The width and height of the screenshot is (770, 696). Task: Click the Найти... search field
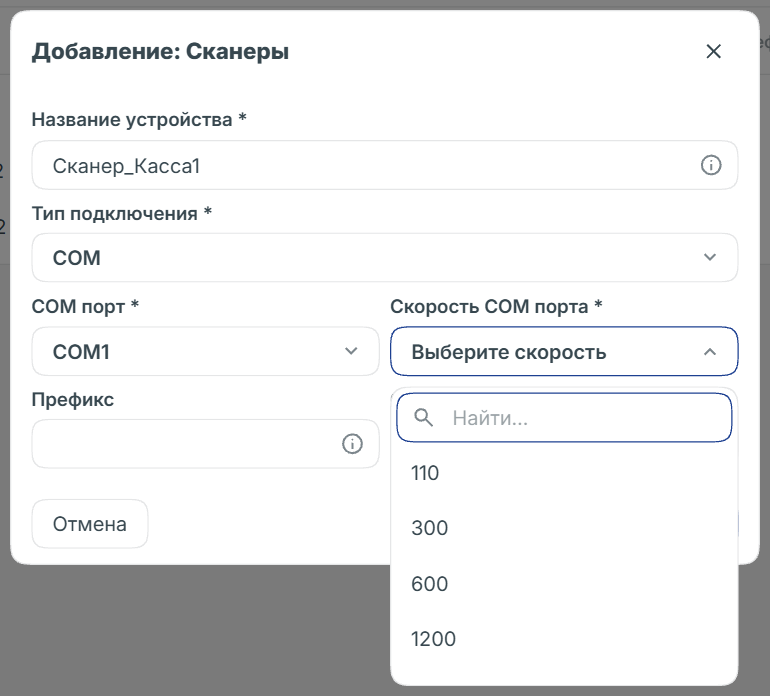coord(564,418)
